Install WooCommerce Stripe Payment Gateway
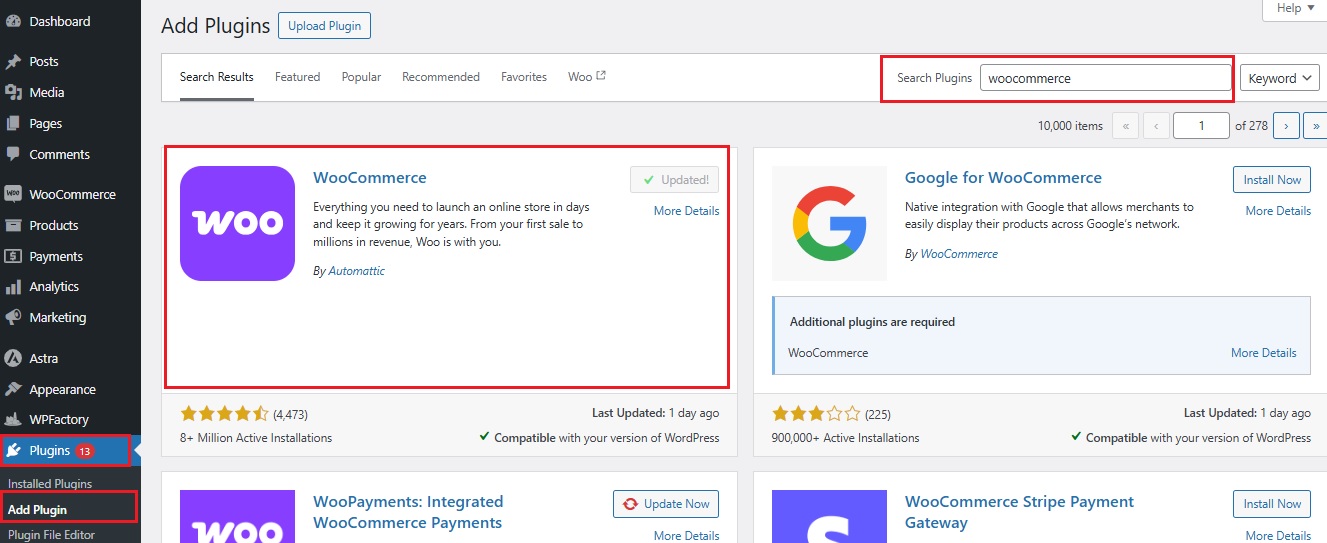Viewport: 1327px width, 543px height. click(1272, 504)
